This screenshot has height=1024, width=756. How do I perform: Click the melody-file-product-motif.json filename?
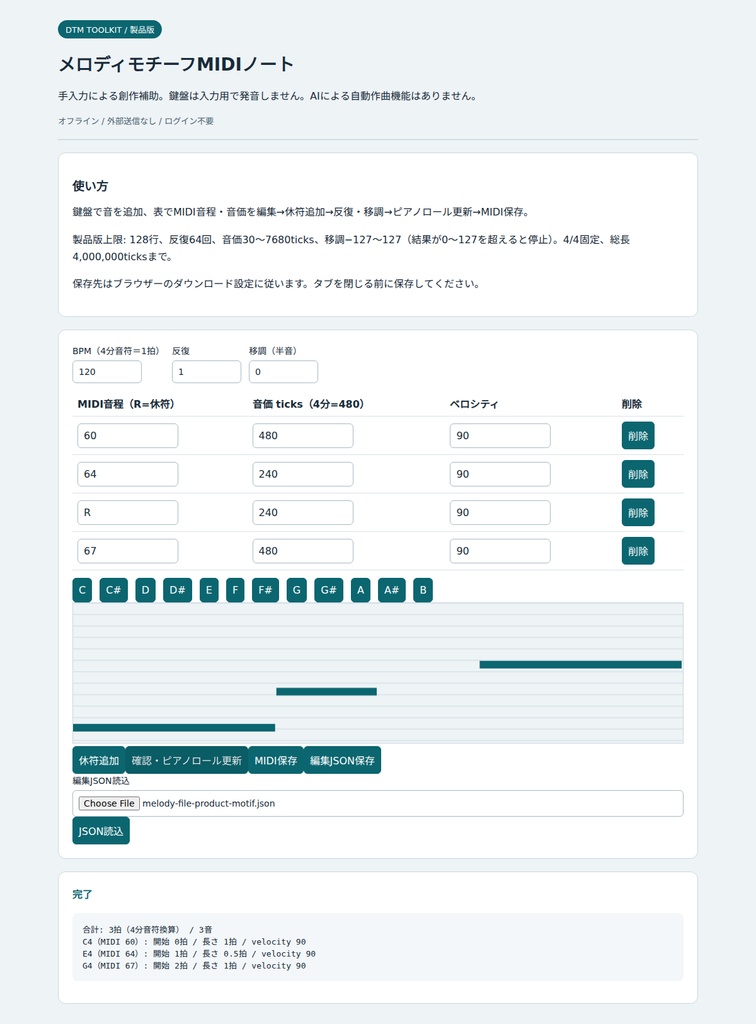tap(208, 803)
